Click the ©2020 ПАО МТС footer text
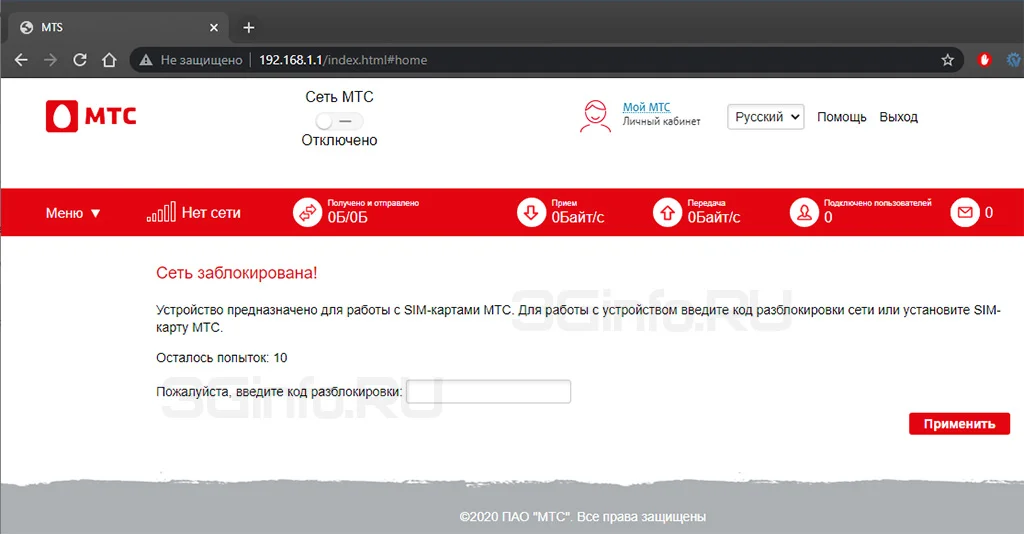Screen dimensions: 1024x534 click(x=583, y=516)
